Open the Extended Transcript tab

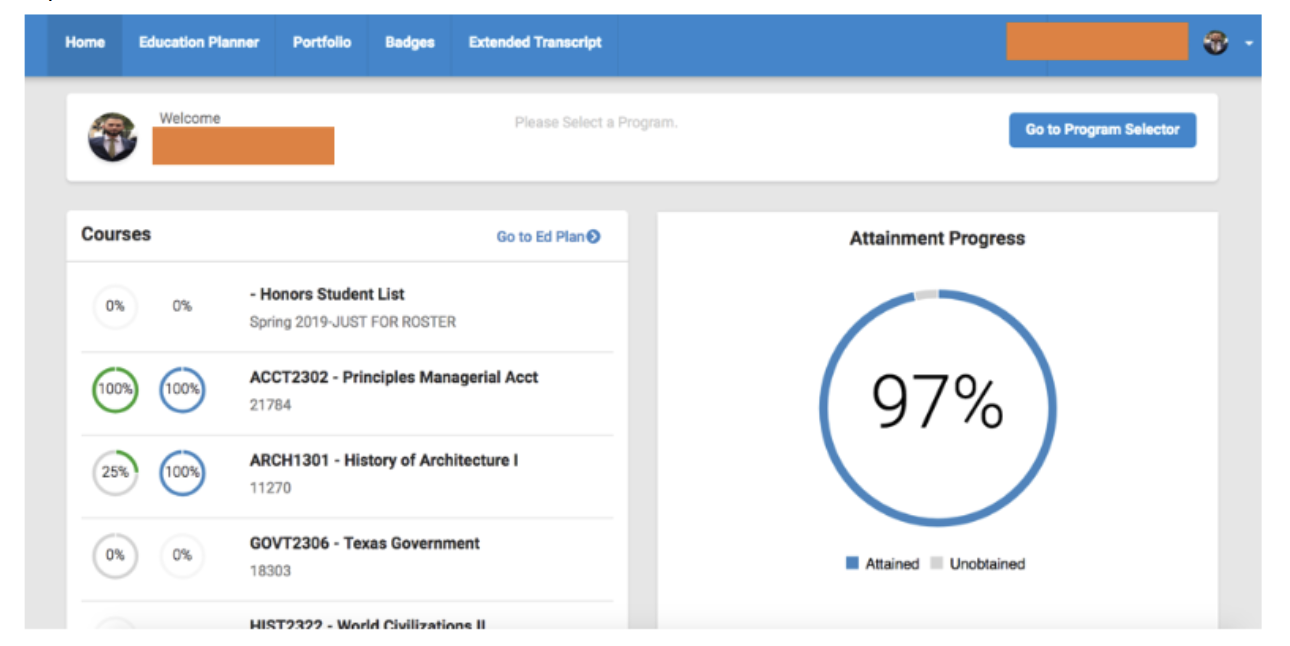[x=535, y=43]
